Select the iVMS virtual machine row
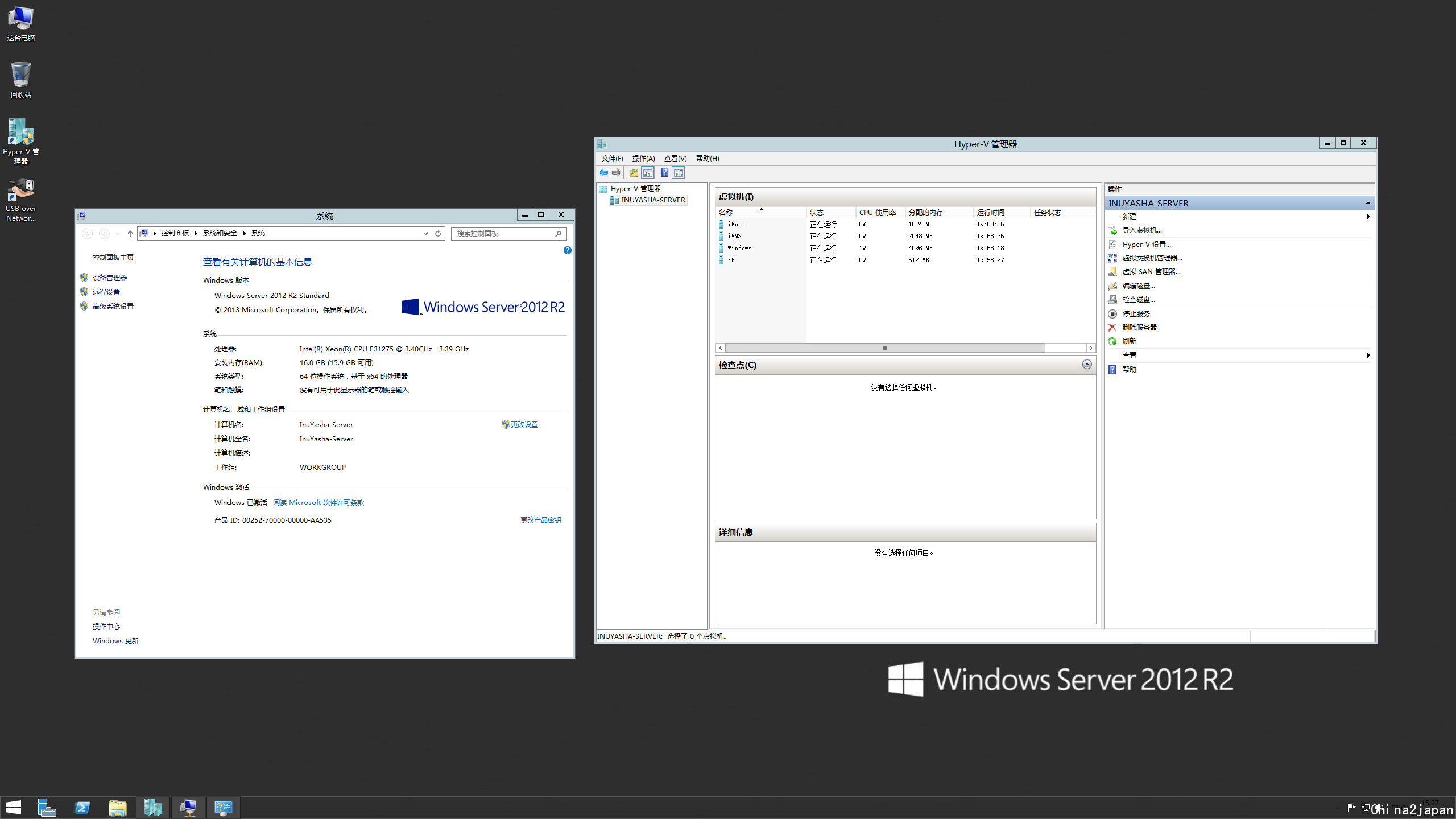Image resolution: width=1456 pixels, height=819 pixels. pos(905,236)
